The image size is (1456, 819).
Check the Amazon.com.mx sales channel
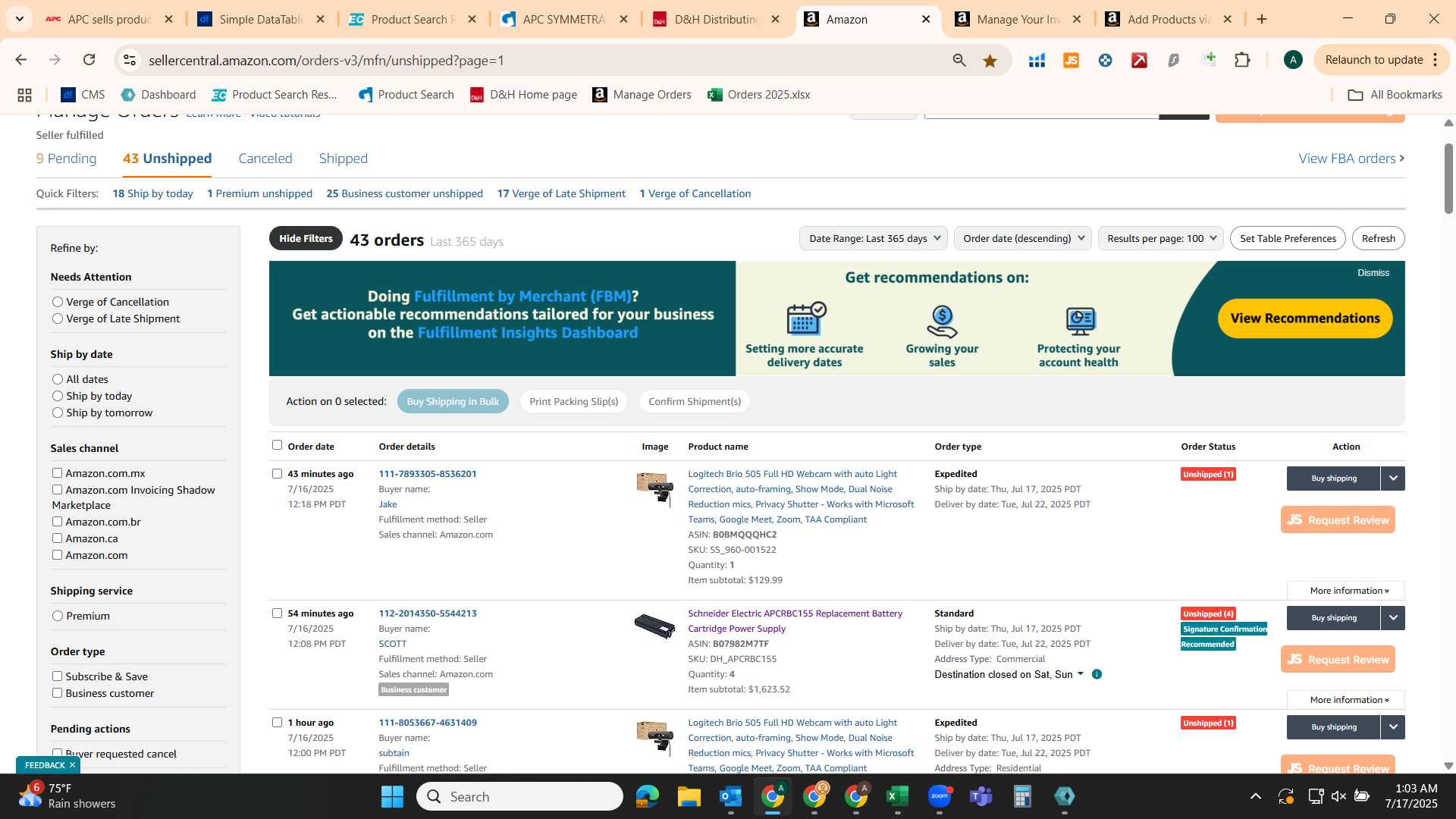tap(57, 473)
